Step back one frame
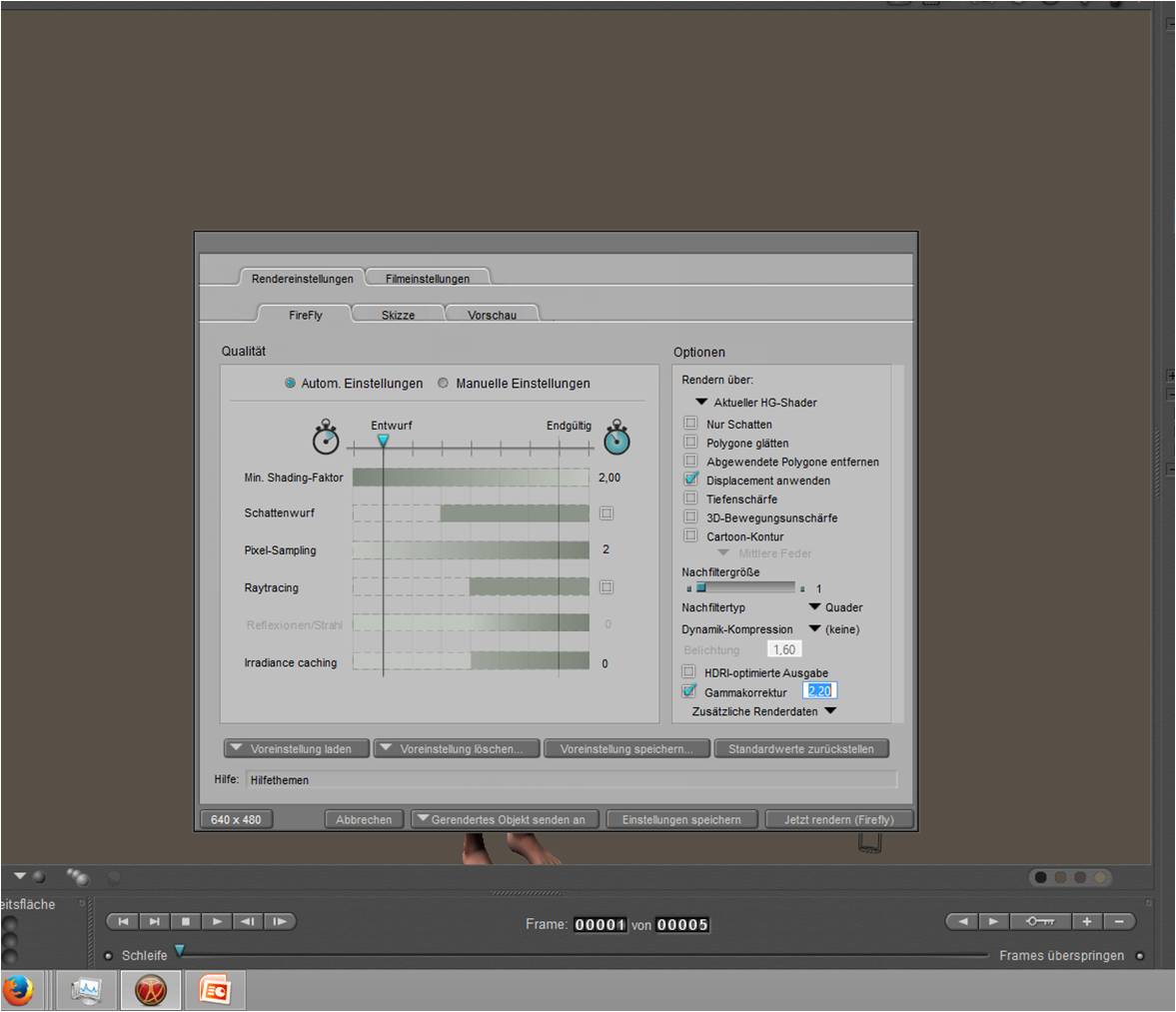 point(248,921)
